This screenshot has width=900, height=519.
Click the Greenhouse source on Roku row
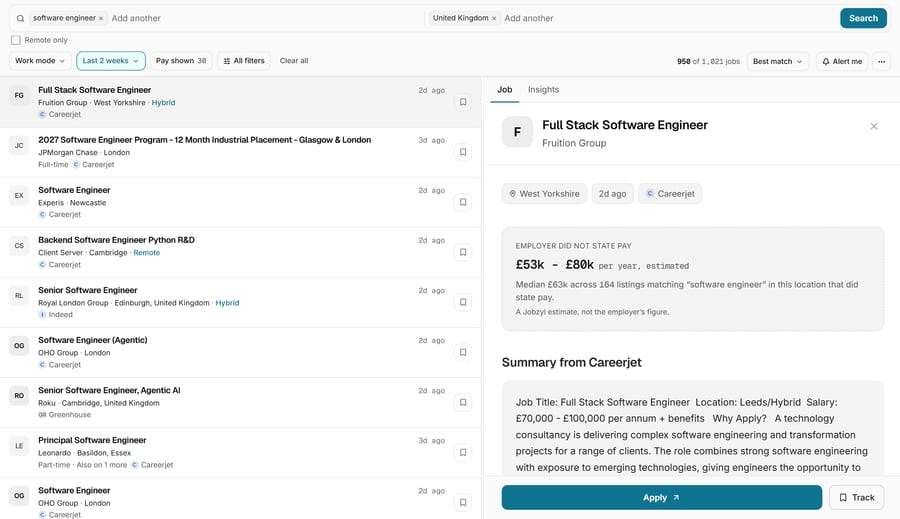(x=64, y=415)
